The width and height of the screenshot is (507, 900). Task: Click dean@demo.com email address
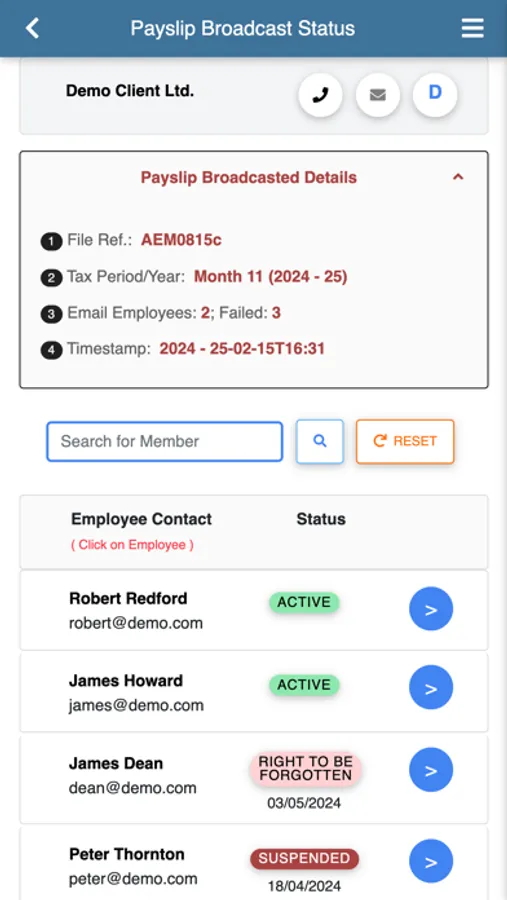133,788
